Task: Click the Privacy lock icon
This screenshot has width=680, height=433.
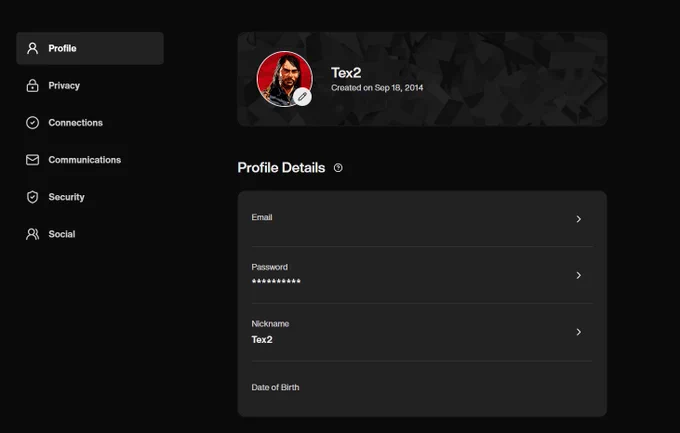Action: point(33,85)
